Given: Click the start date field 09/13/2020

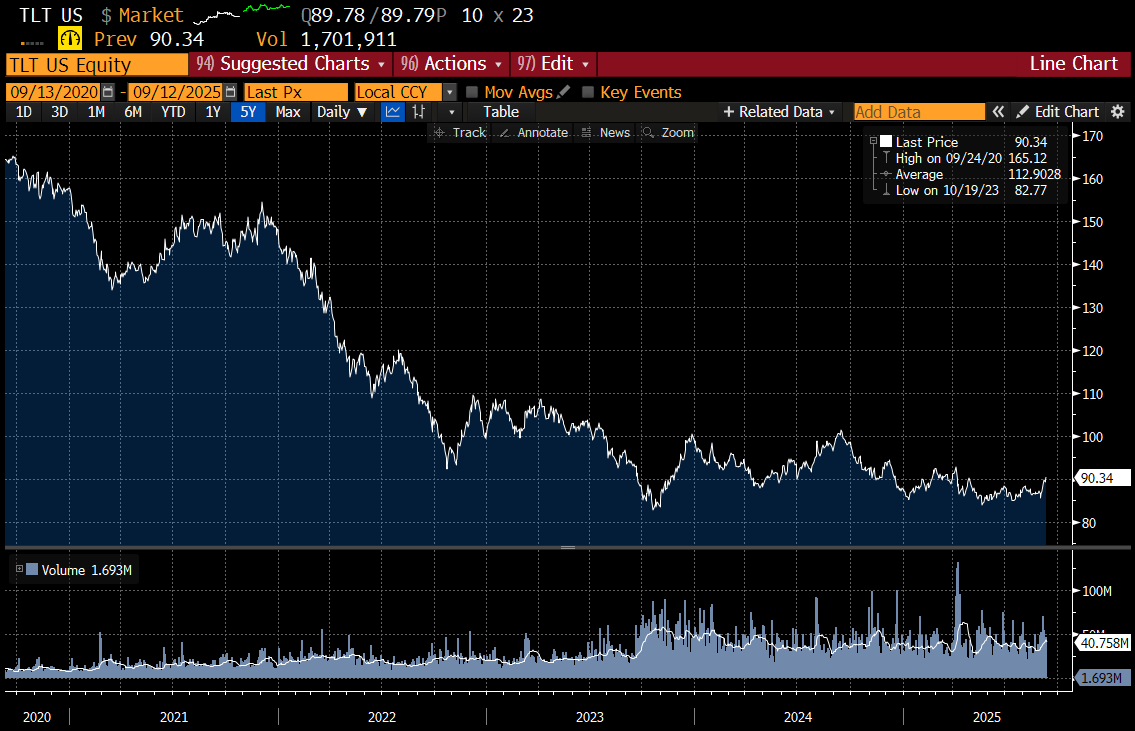Looking at the screenshot, I should (54, 92).
